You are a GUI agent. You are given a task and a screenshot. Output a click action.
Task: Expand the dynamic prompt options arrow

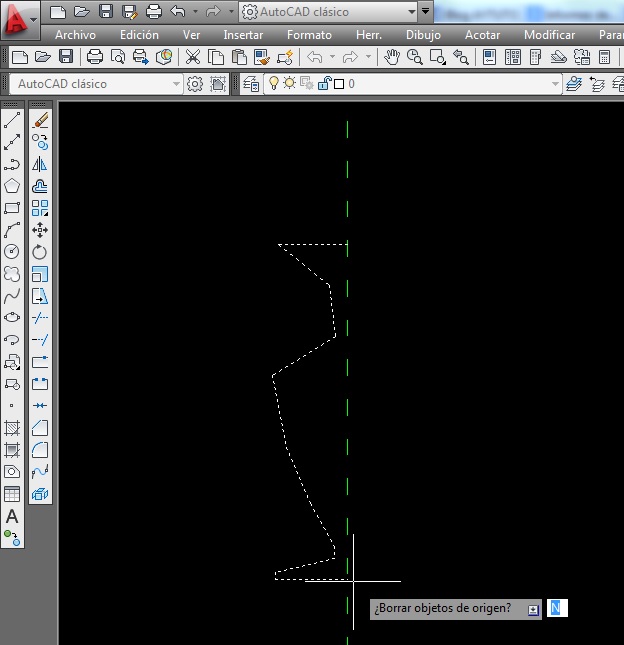533,610
